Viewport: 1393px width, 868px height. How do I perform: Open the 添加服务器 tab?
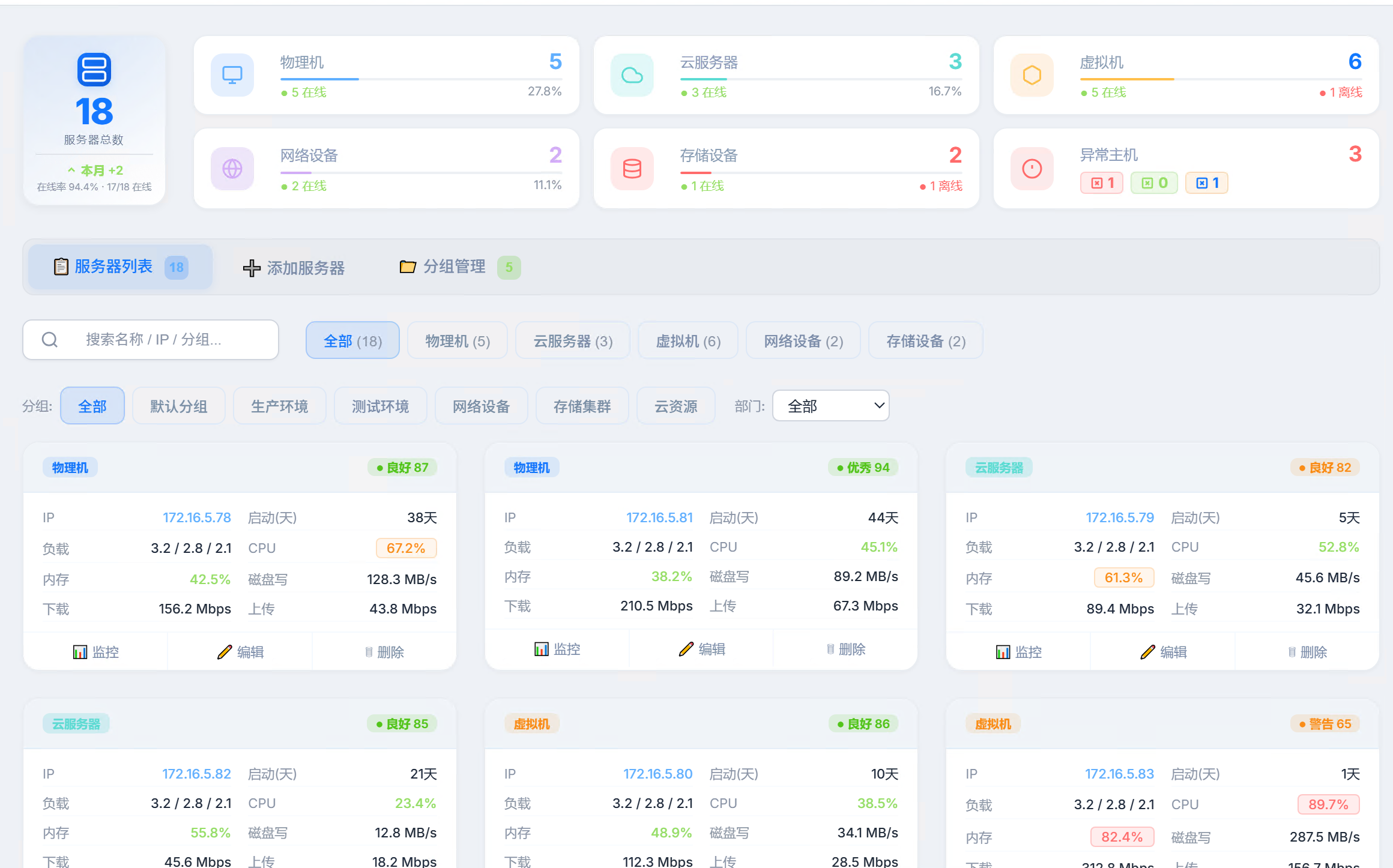coord(294,268)
